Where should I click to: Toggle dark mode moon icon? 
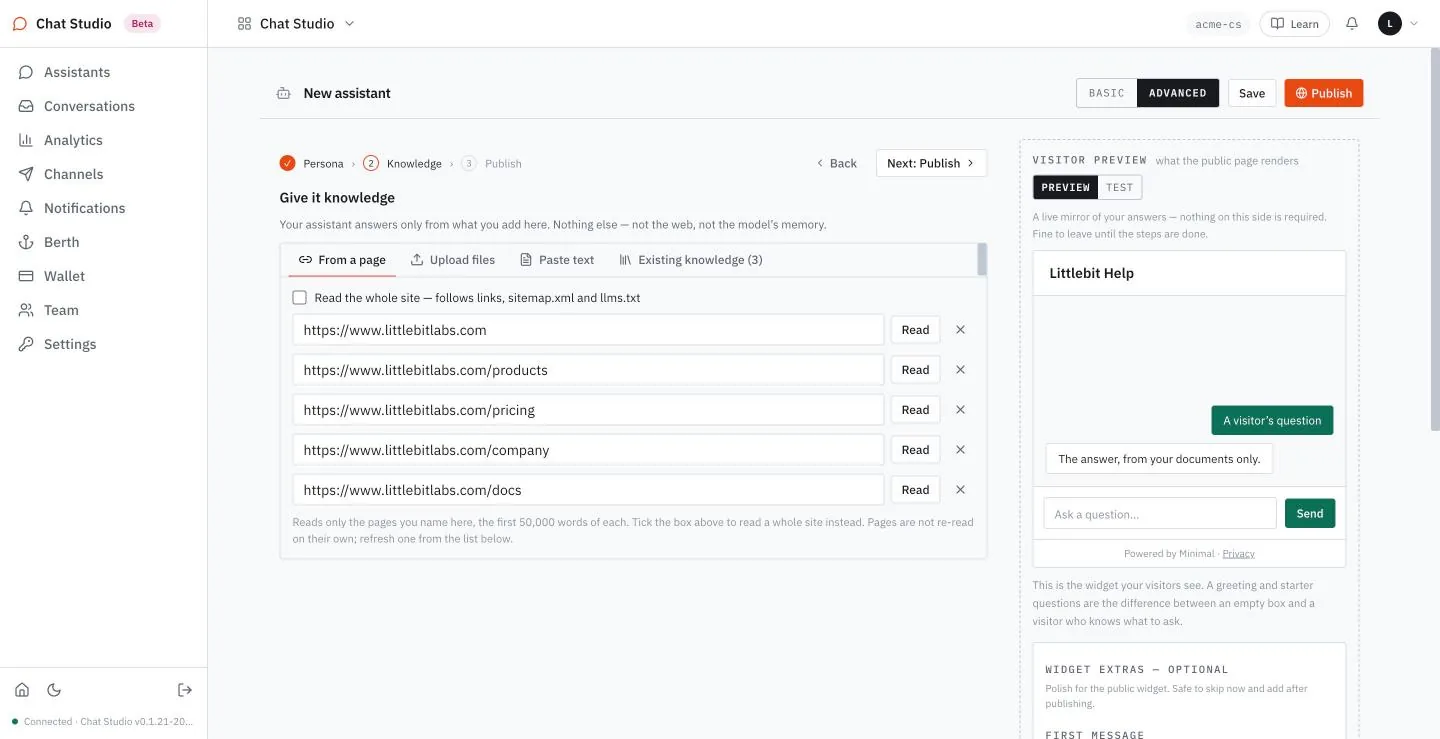pos(54,690)
